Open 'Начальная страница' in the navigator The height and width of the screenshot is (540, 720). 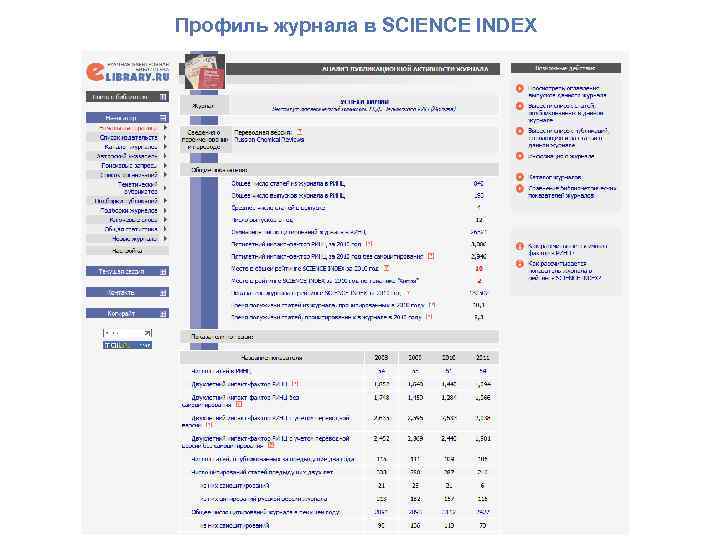coord(128,128)
